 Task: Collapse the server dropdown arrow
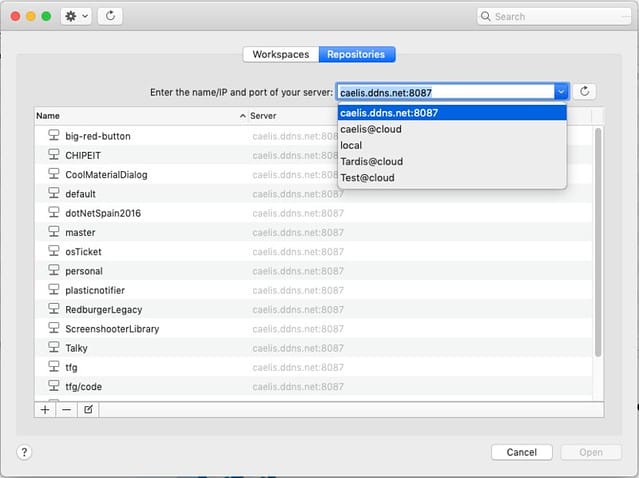click(x=561, y=92)
